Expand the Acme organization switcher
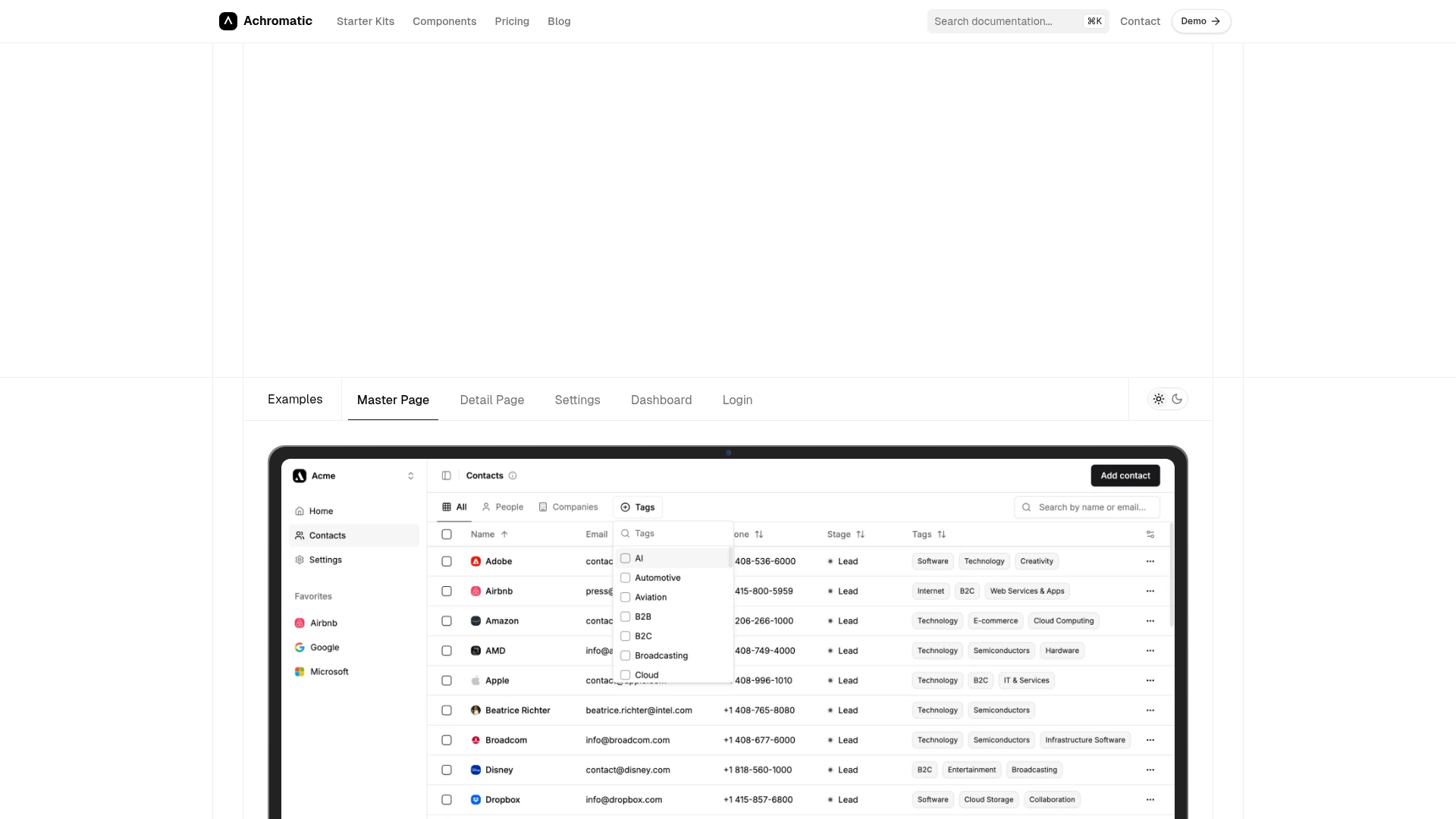The height and width of the screenshot is (819, 1456). 410,475
